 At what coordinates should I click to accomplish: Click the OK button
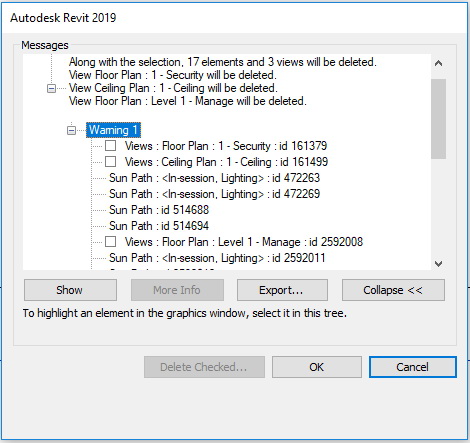tap(317, 367)
